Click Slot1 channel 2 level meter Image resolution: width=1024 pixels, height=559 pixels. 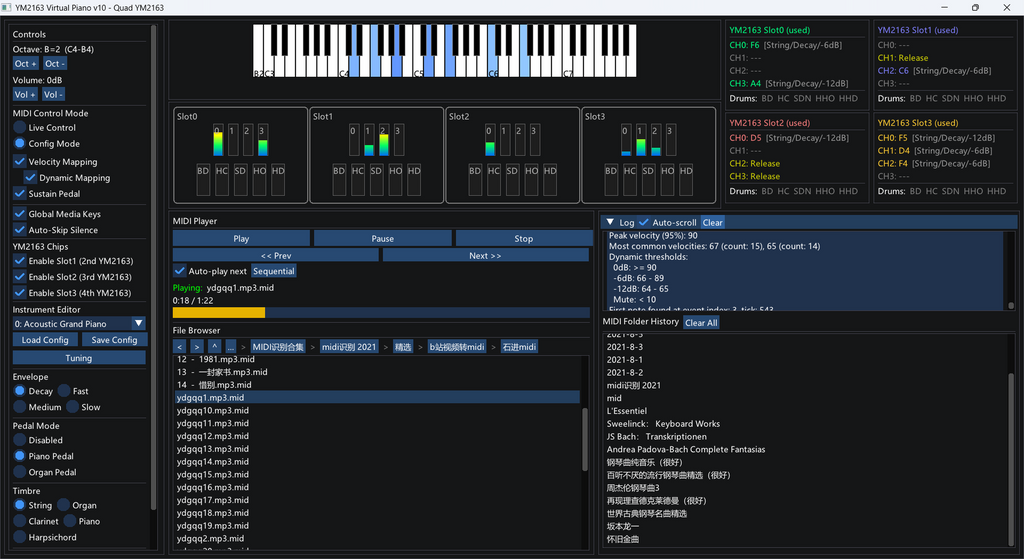click(384, 140)
